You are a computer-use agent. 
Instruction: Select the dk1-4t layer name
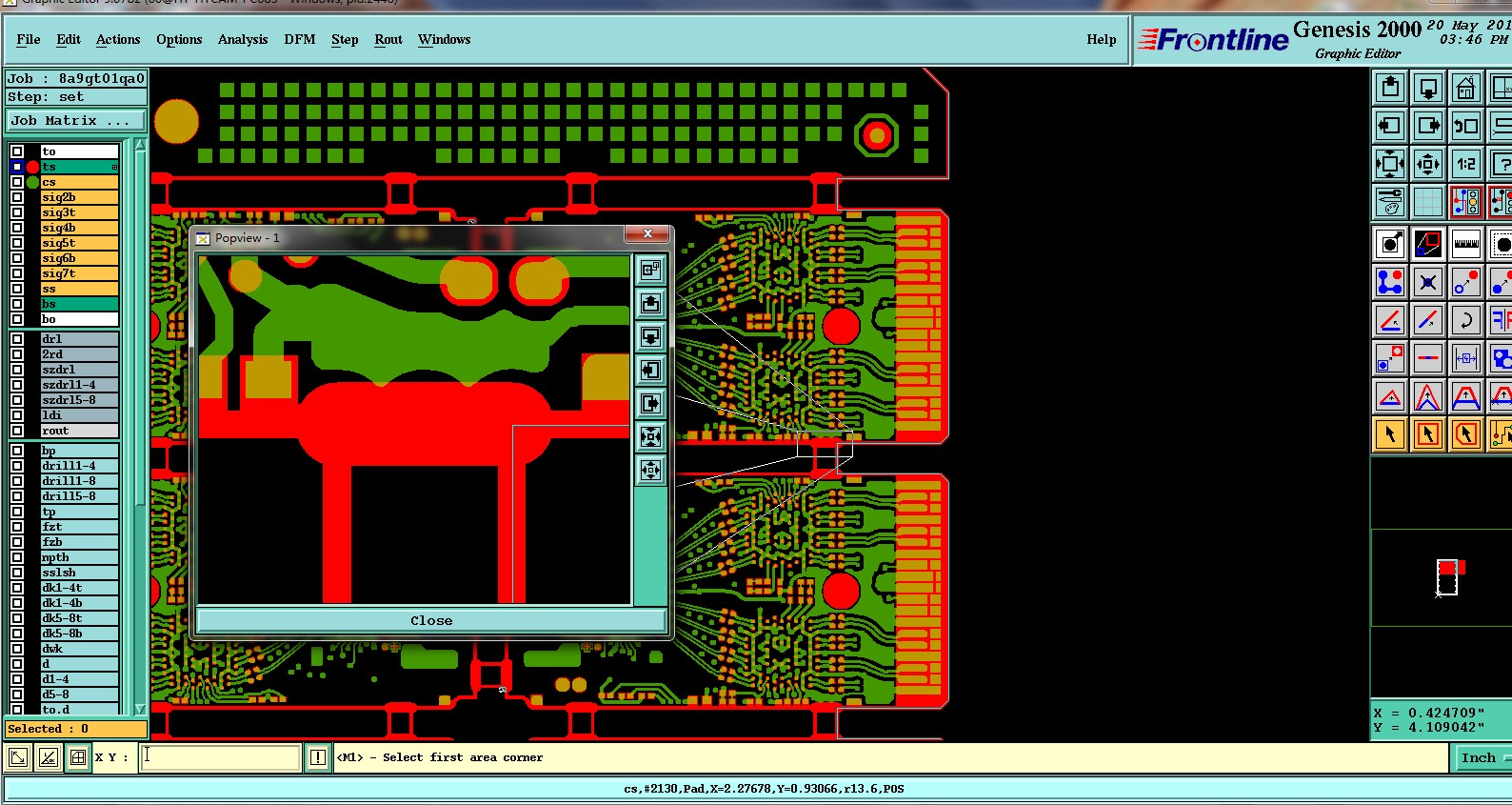click(80, 588)
